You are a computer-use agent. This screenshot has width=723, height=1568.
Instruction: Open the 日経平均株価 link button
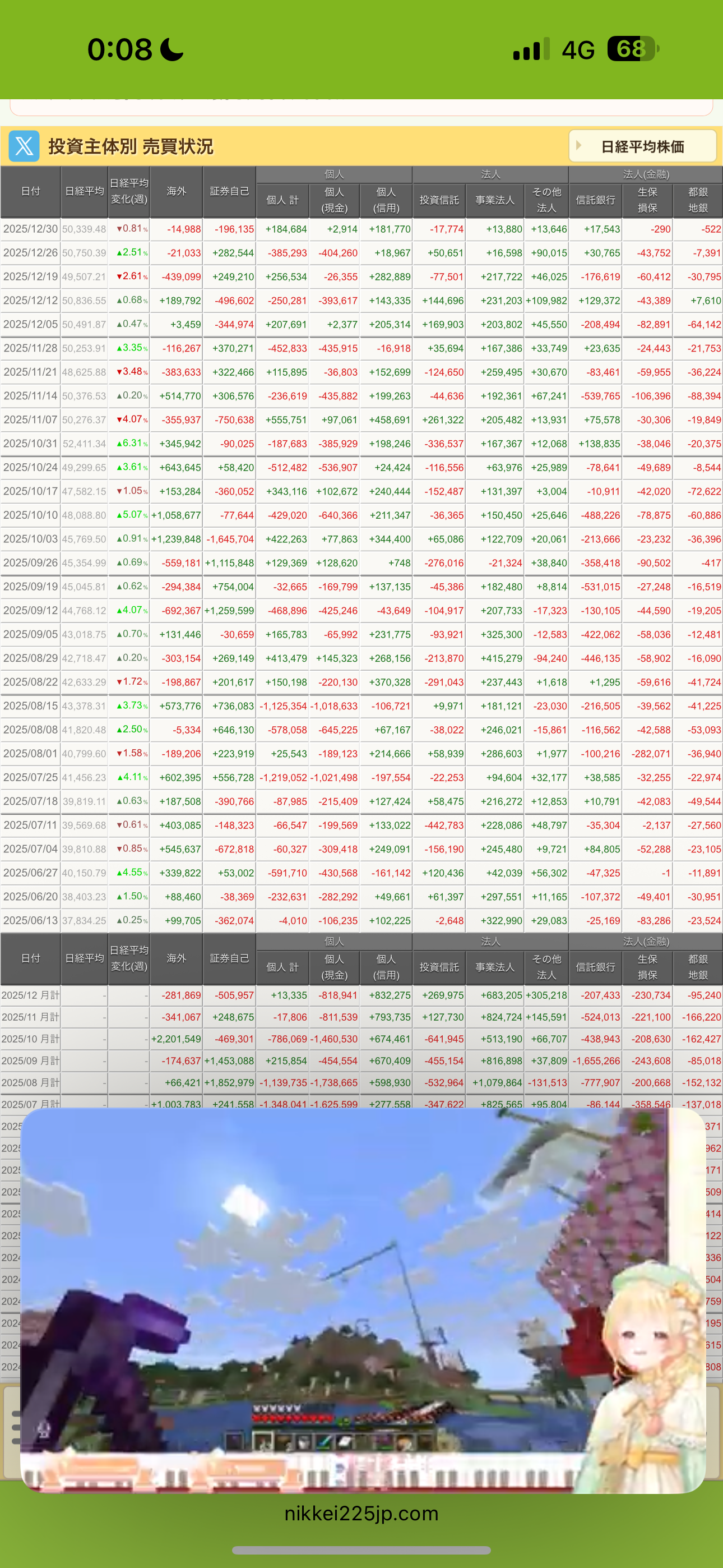pos(643,147)
